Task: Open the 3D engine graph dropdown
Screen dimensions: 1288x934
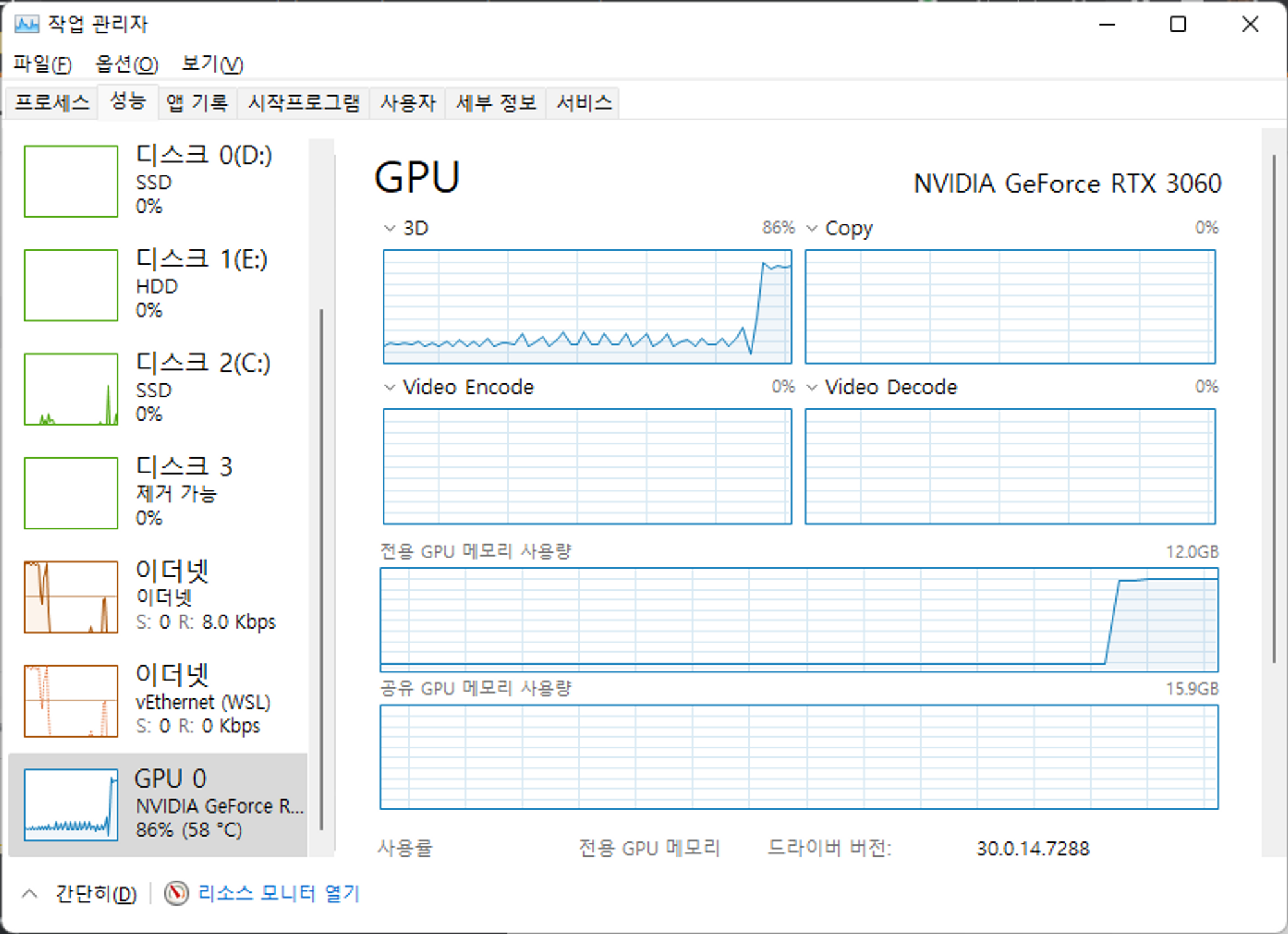Action: pos(390,228)
